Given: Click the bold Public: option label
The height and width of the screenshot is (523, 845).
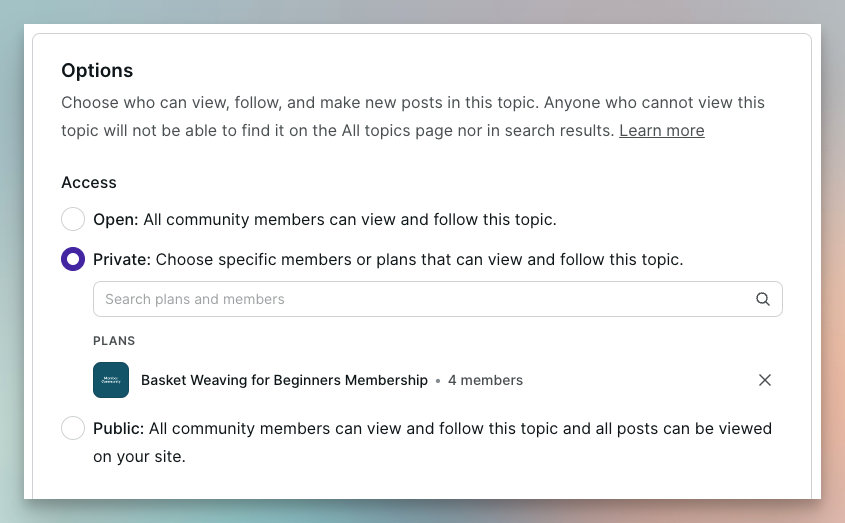Looking at the screenshot, I should 118,428.
